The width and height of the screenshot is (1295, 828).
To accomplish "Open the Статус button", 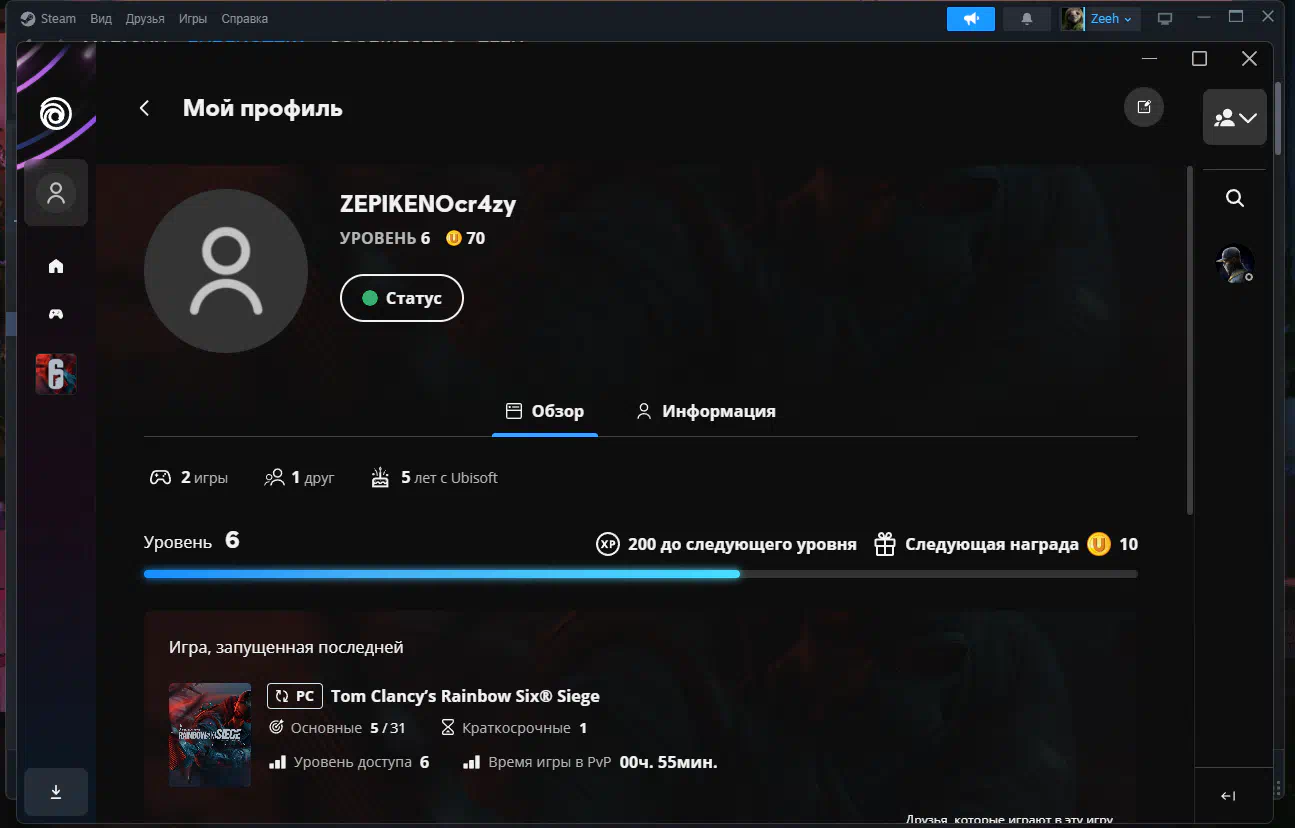I will 402,298.
